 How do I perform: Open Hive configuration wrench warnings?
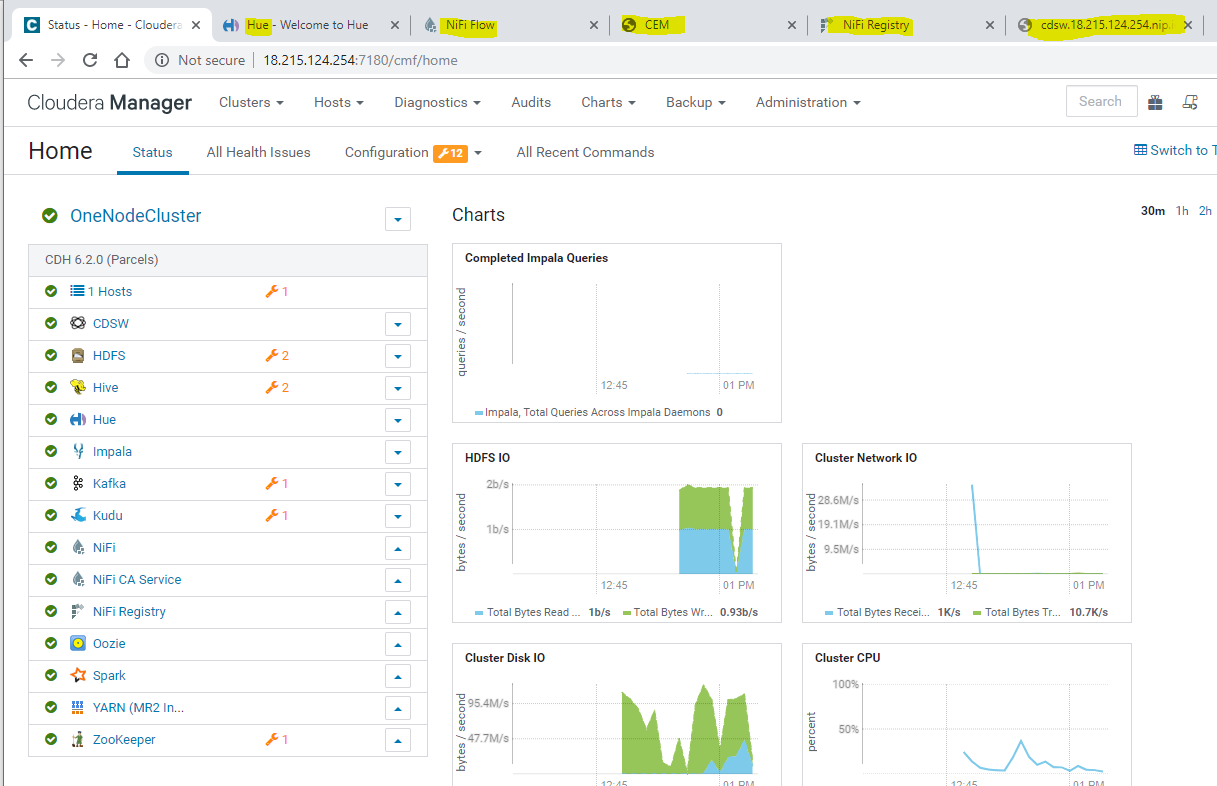click(x=277, y=387)
